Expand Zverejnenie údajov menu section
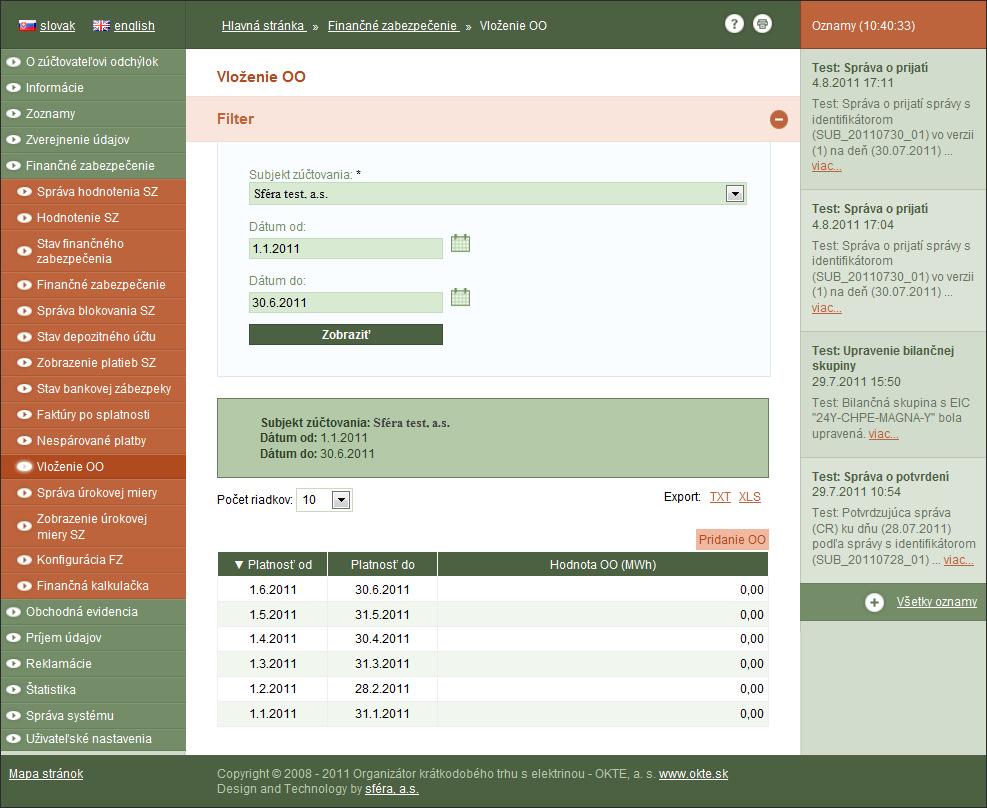This screenshot has width=987, height=808. [93, 140]
